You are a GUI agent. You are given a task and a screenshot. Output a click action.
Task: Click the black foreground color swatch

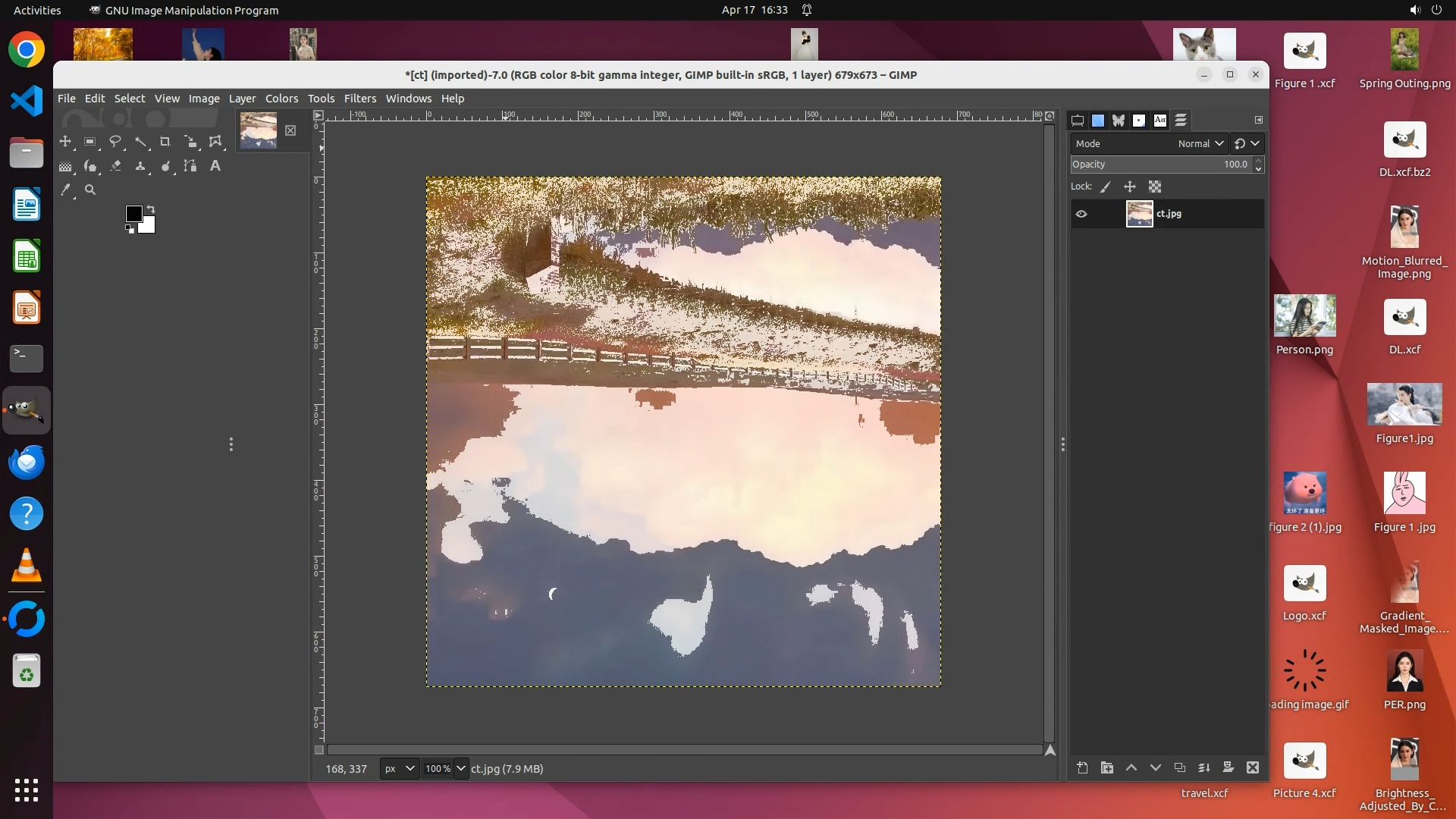133,214
